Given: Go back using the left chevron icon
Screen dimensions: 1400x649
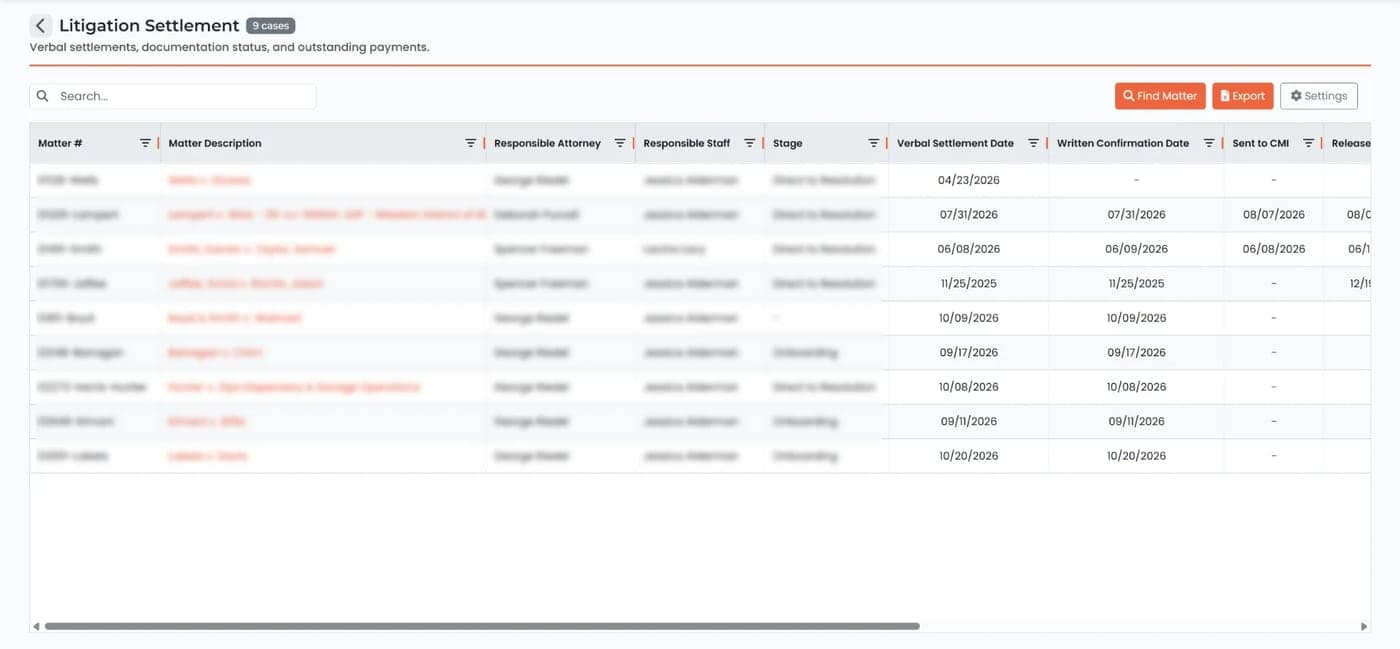Looking at the screenshot, I should (x=40, y=26).
